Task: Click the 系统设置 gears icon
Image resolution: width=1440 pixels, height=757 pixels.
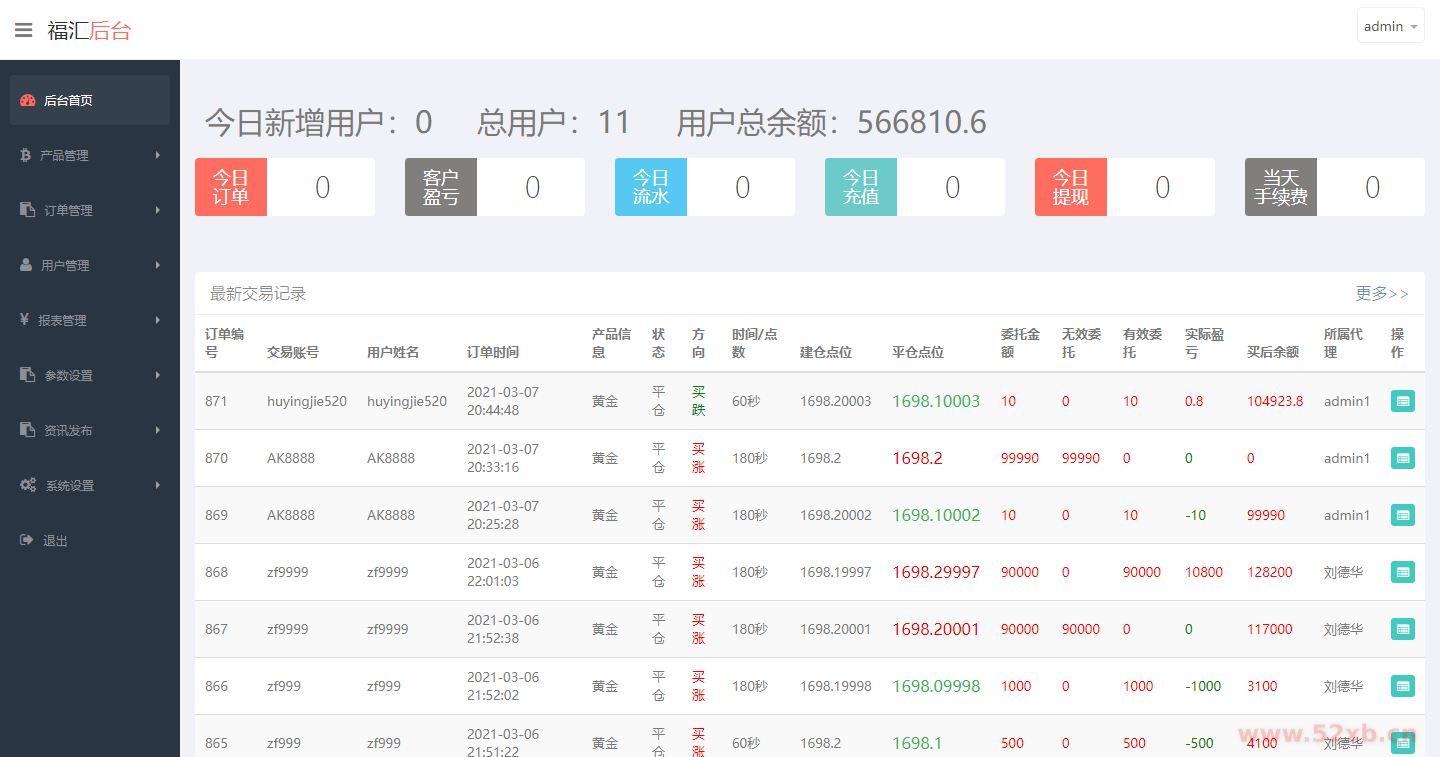Action: point(27,485)
